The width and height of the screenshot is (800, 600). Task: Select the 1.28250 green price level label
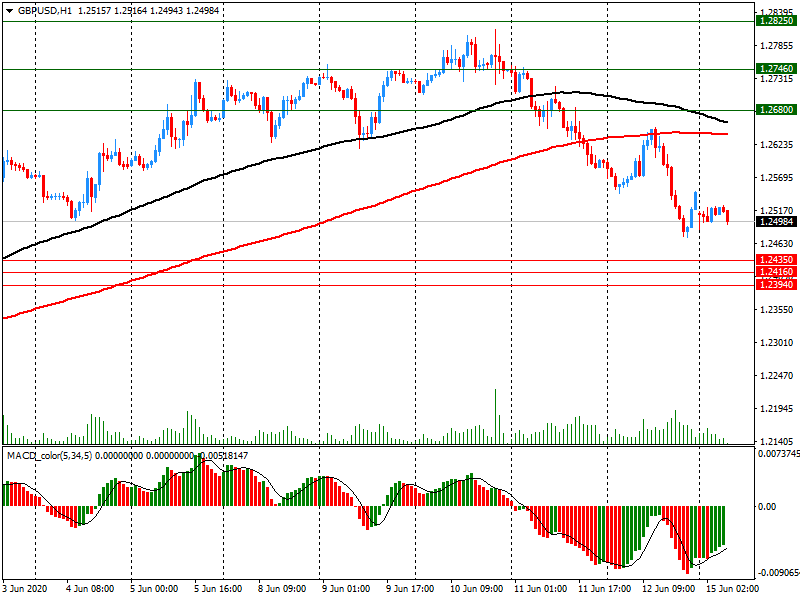777,21
